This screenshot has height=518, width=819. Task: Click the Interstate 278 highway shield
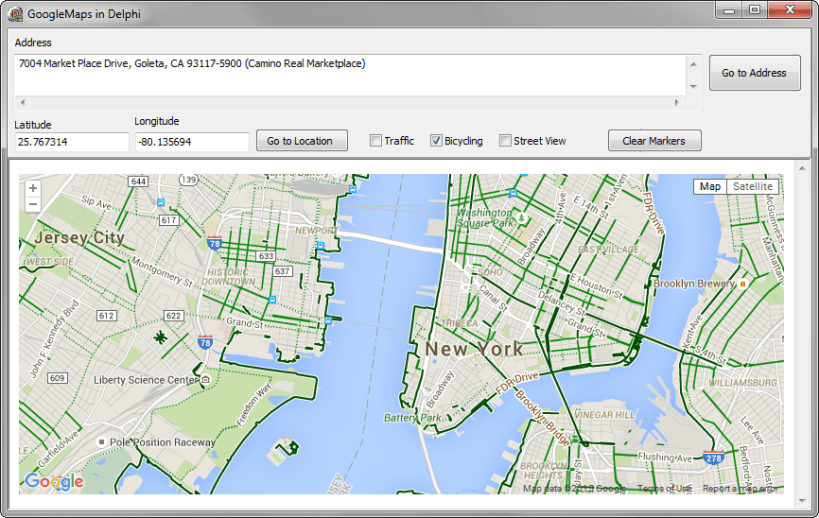coord(713,457)
